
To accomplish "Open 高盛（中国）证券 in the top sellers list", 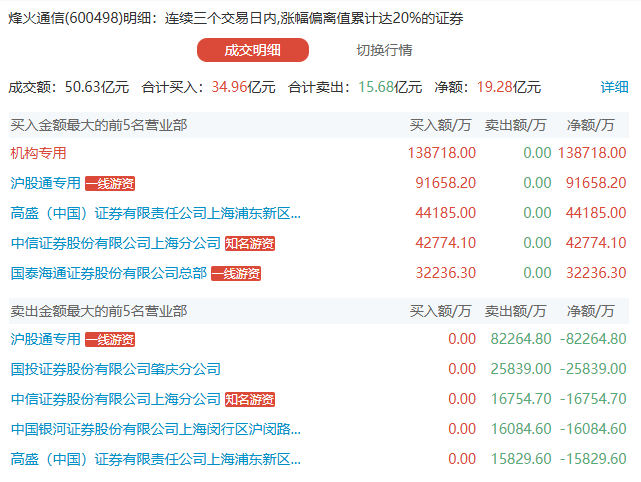I will coord(155,459).
